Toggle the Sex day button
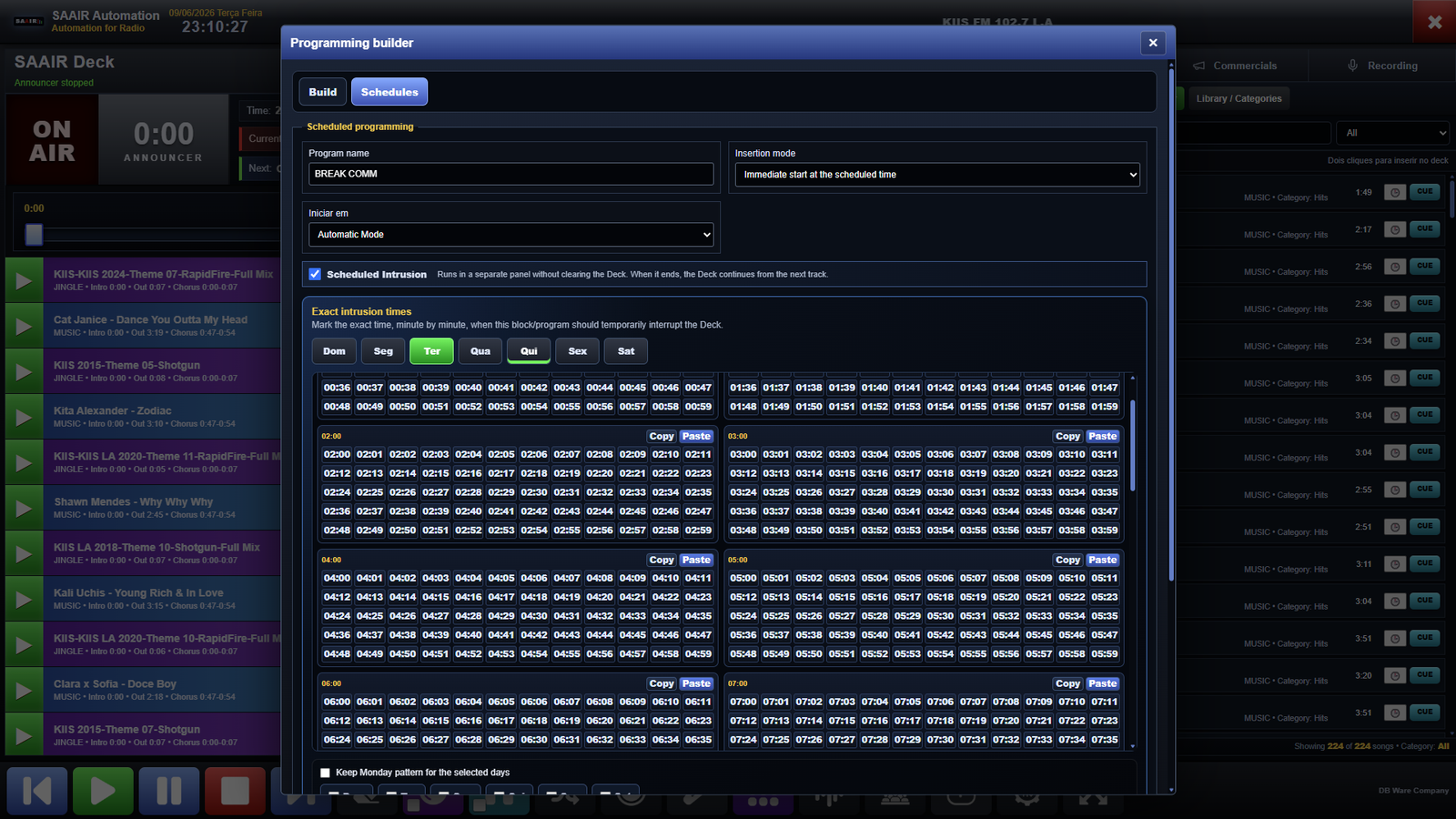Screen dimensions: 1456x819 click(578, 351)
